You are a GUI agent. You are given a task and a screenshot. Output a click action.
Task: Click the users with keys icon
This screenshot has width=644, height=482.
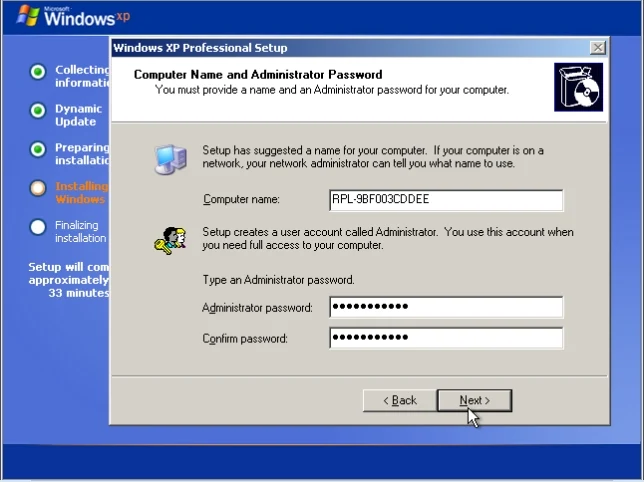point(170,240)
